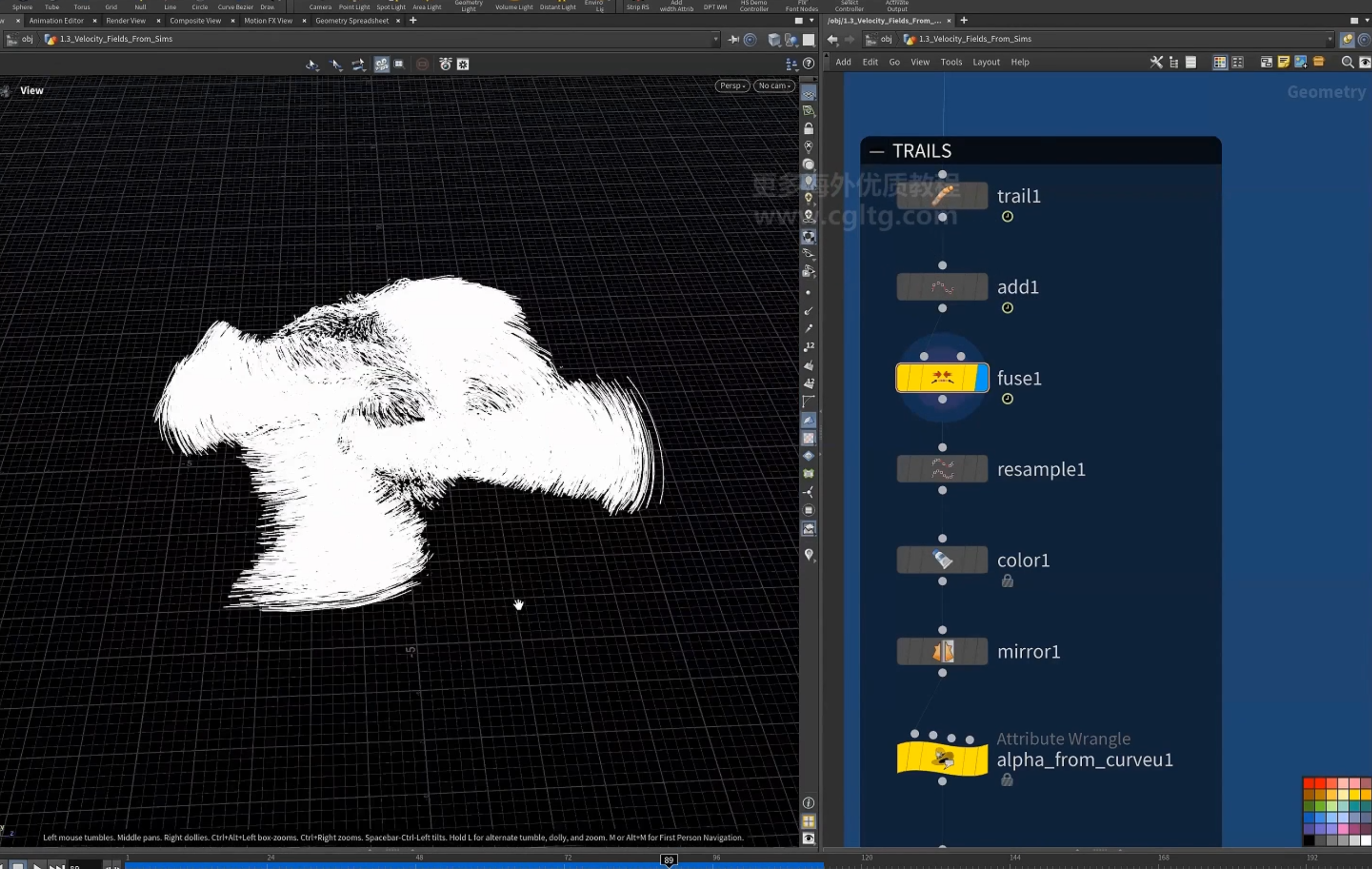1372x869 pixels.
Task: Select the mirror1 node icon
Action: coord(943,651)
